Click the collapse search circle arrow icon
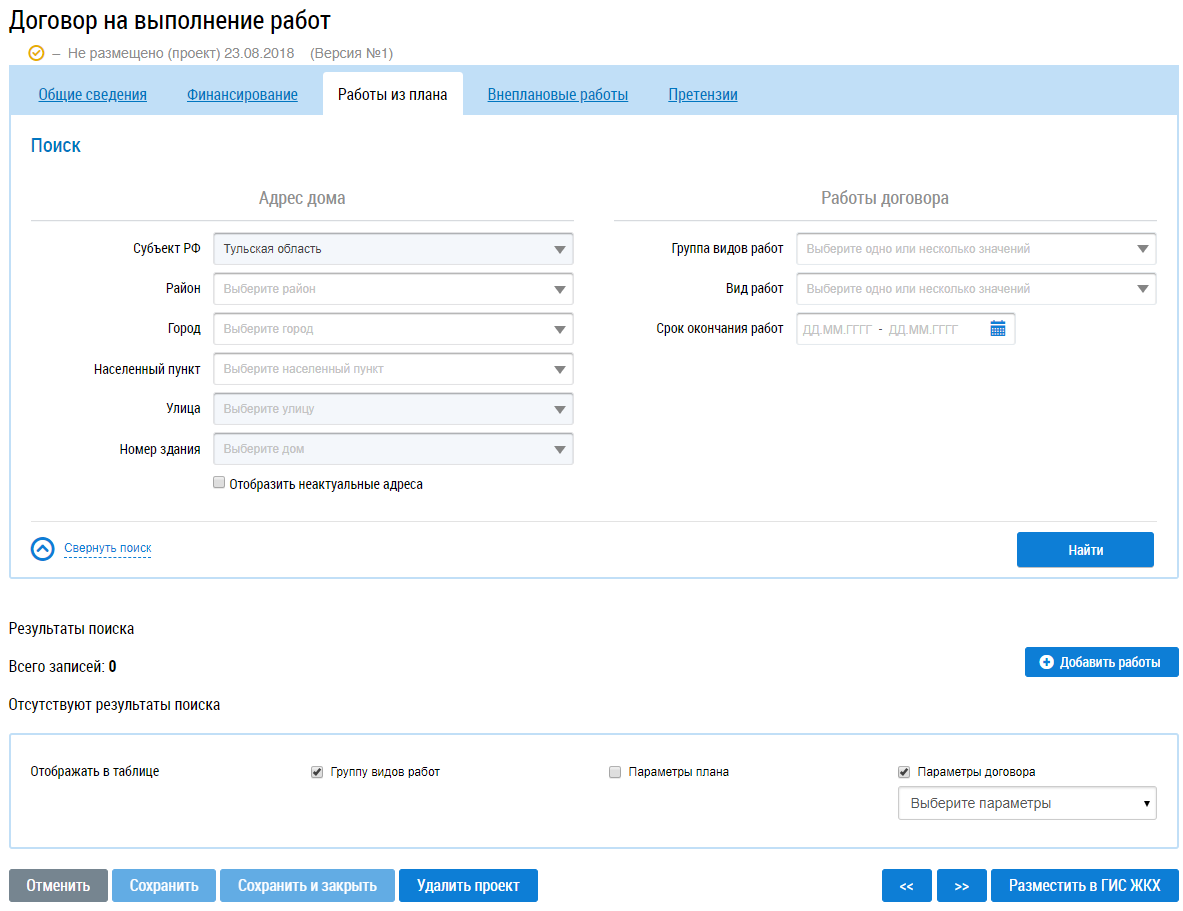This screenshot has width=1183, height=911. [x=42, y=549]
